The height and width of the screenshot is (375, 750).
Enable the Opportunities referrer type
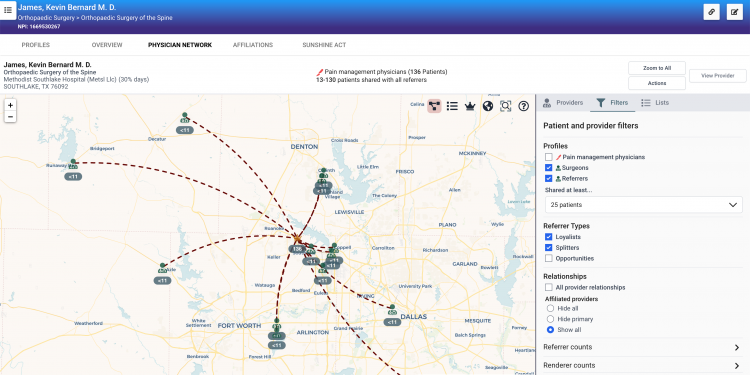549,258
